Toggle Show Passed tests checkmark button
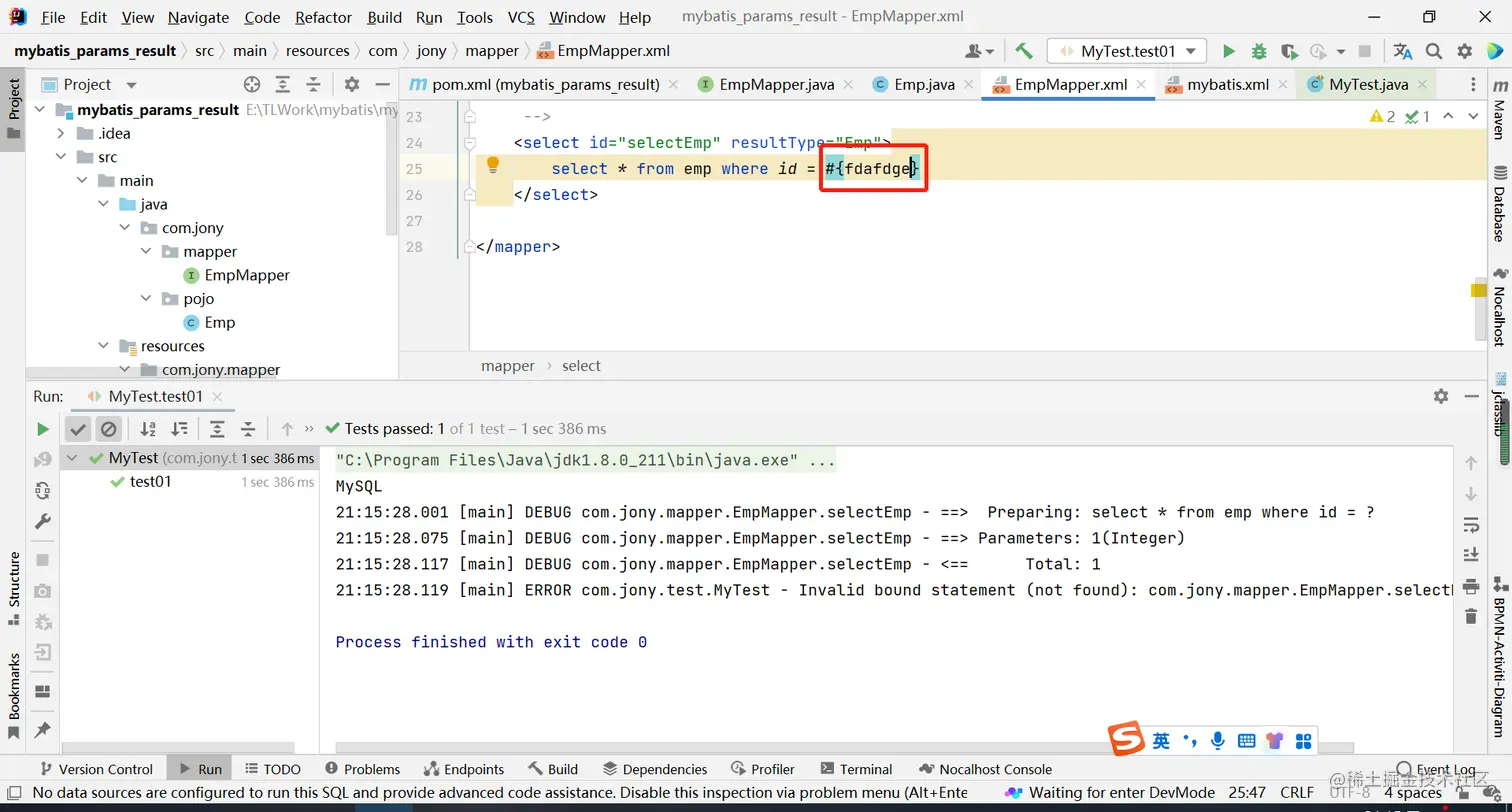This screenshot has width=1512, height=812. 77,429
